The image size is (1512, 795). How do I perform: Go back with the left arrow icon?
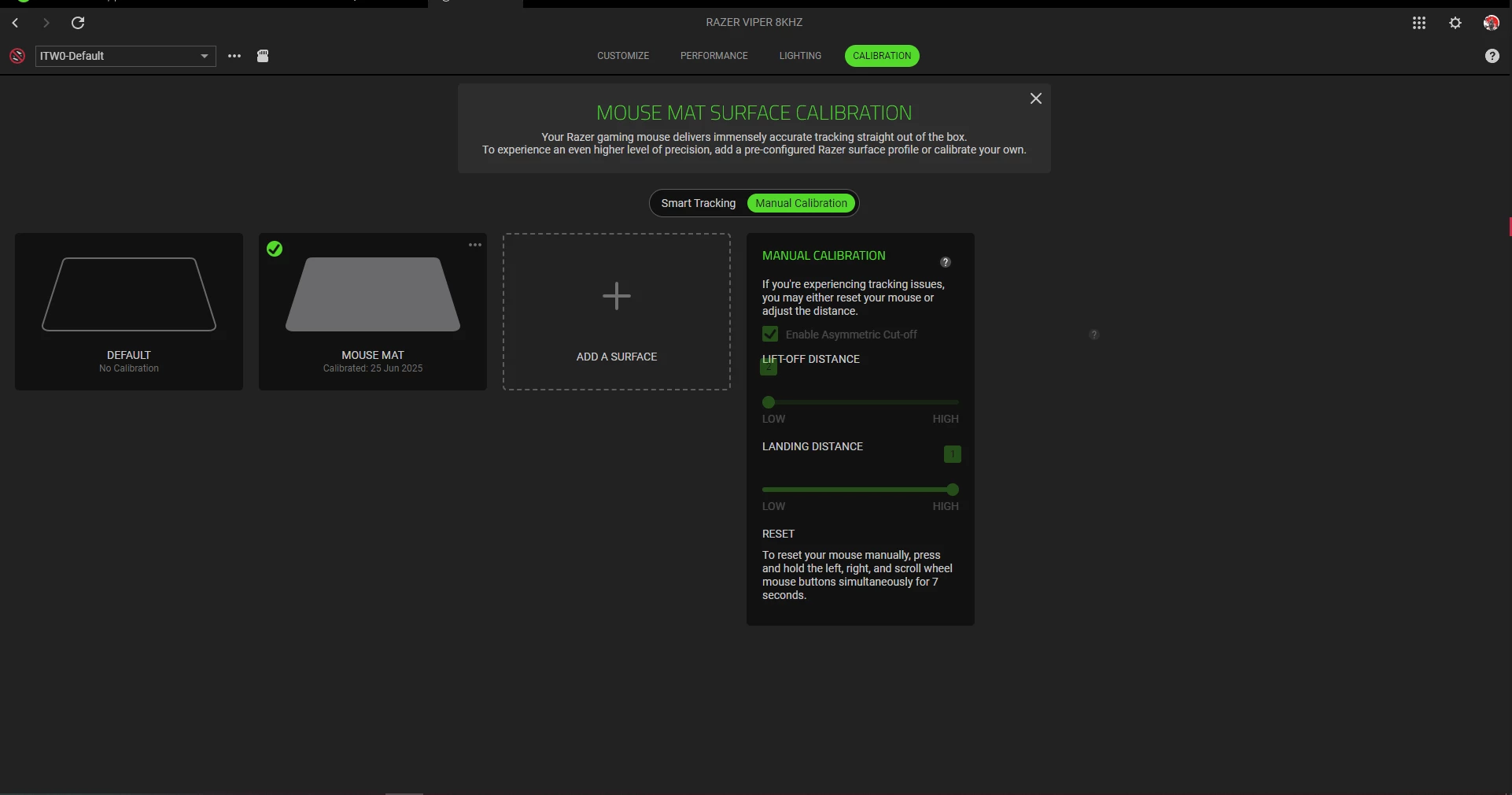(15, 23)
